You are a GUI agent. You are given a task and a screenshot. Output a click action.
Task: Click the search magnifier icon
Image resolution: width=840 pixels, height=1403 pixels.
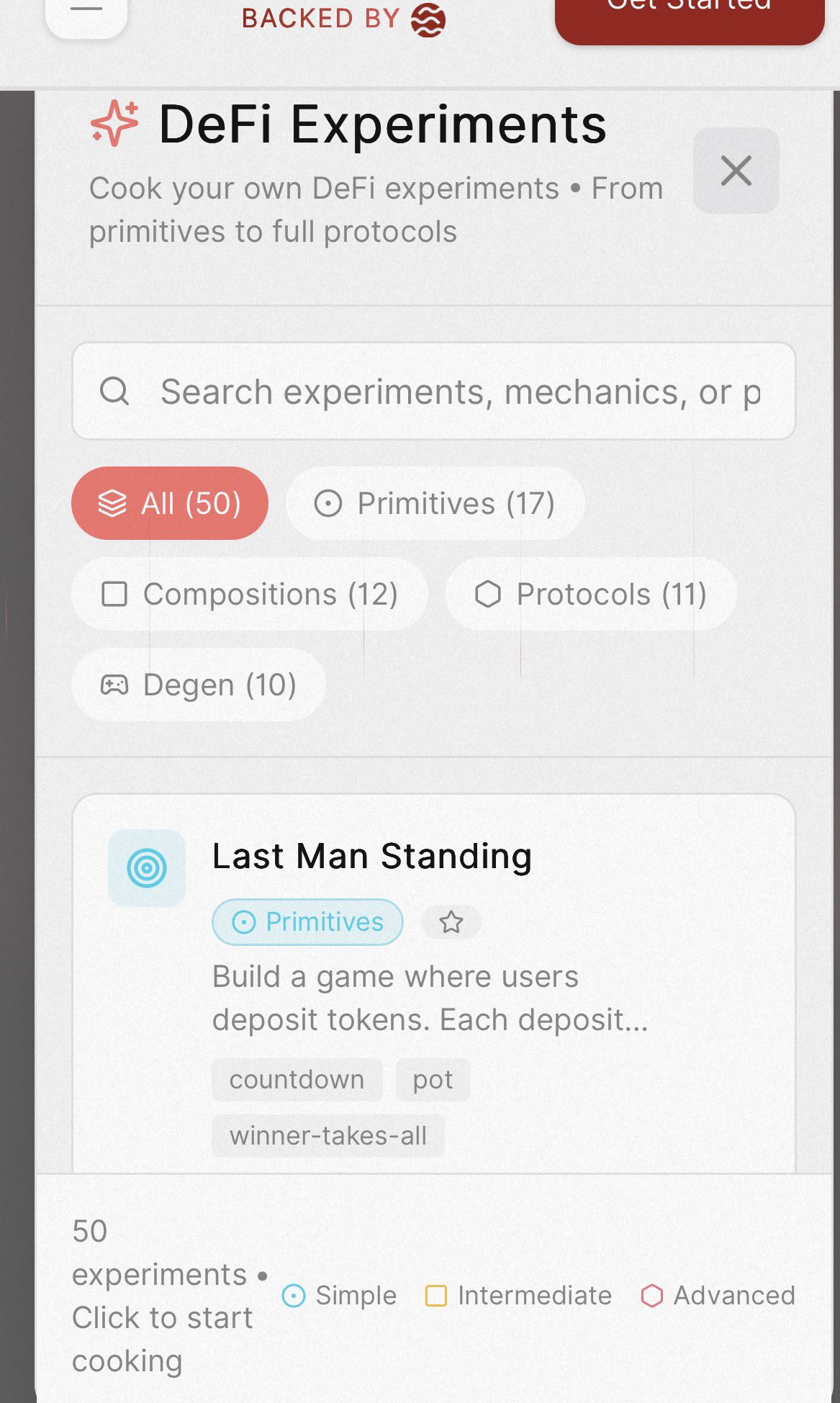114,392
